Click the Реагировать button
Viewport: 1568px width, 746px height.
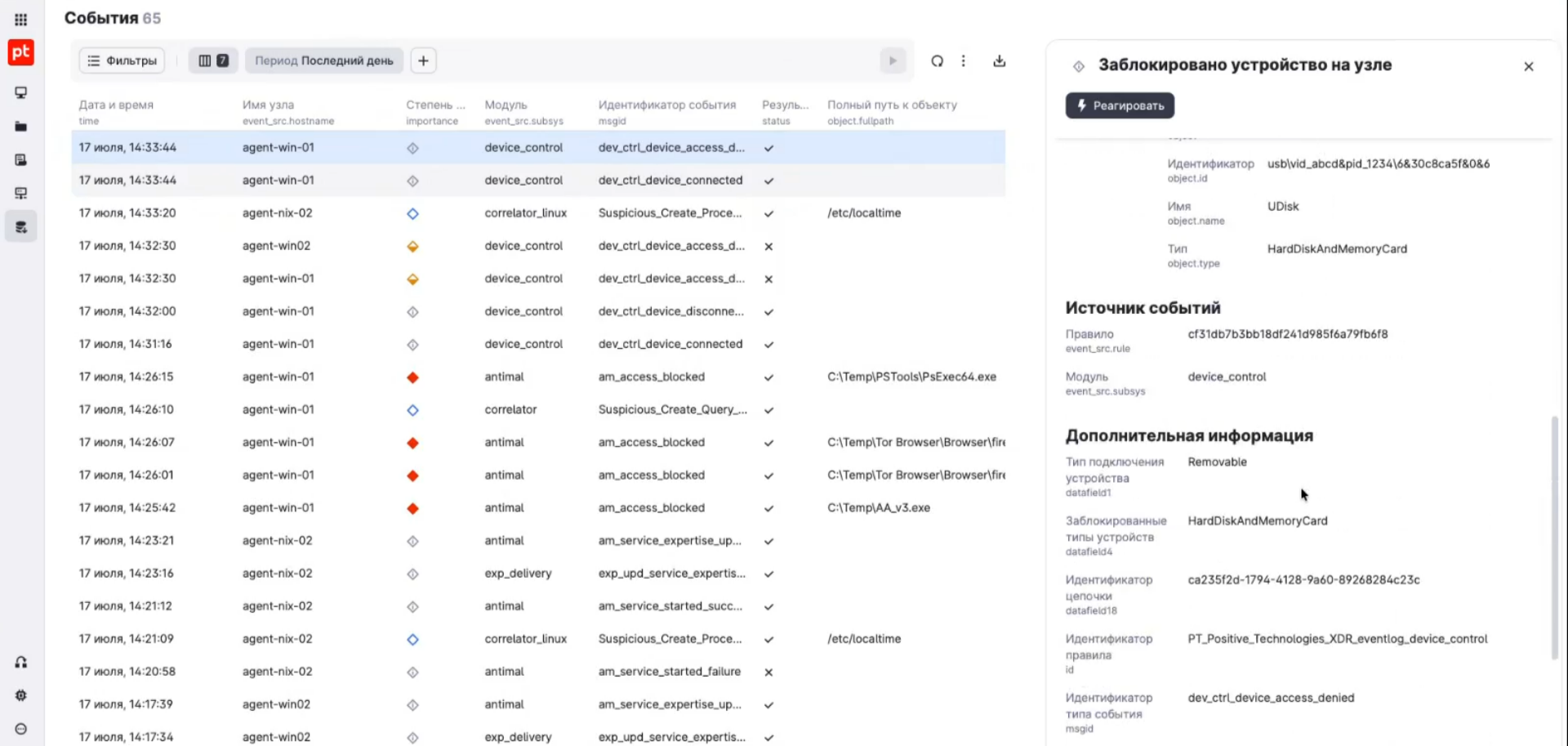pos(1120,105)
